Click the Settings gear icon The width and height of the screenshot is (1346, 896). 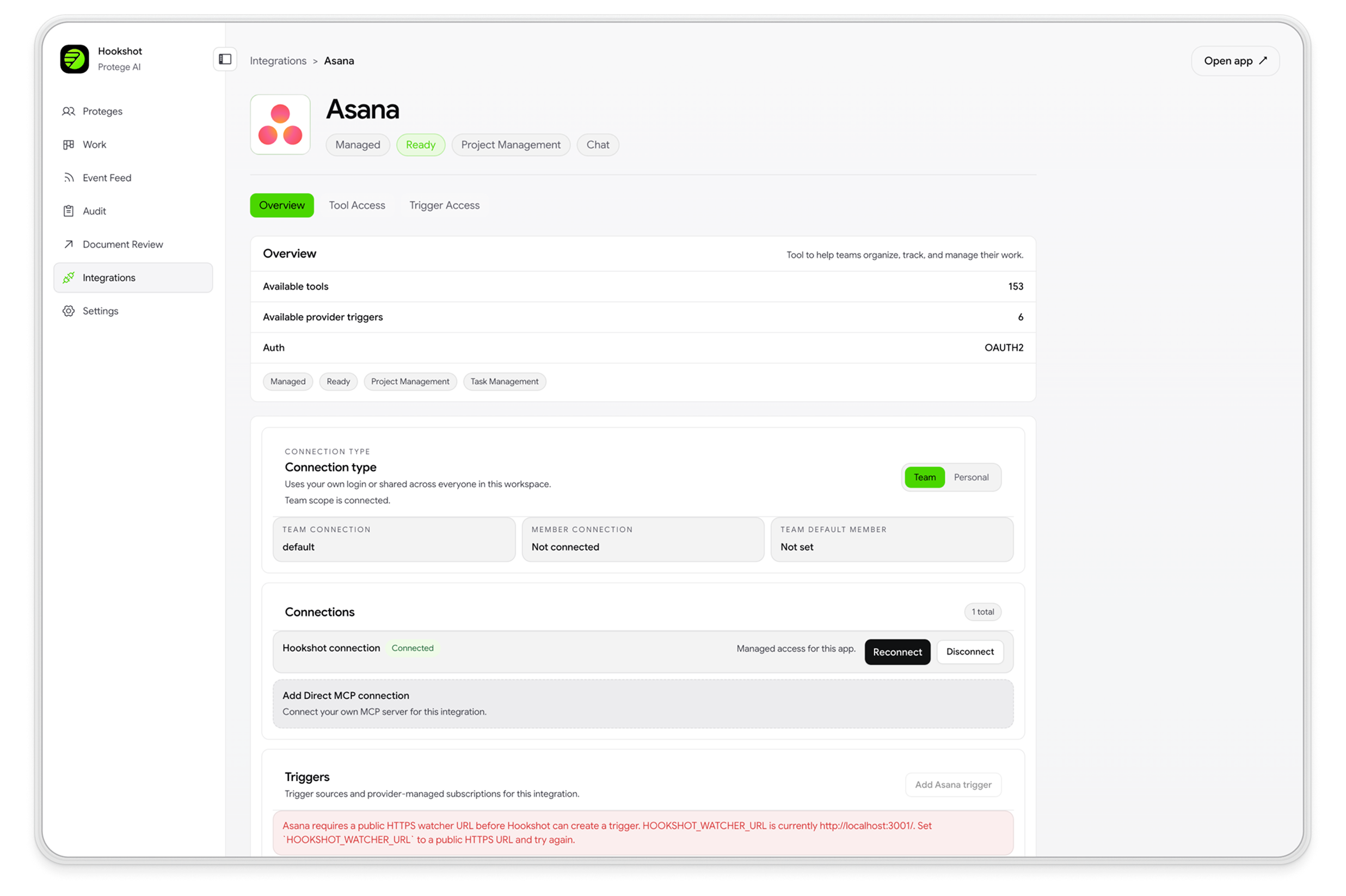tap(69, 311)
